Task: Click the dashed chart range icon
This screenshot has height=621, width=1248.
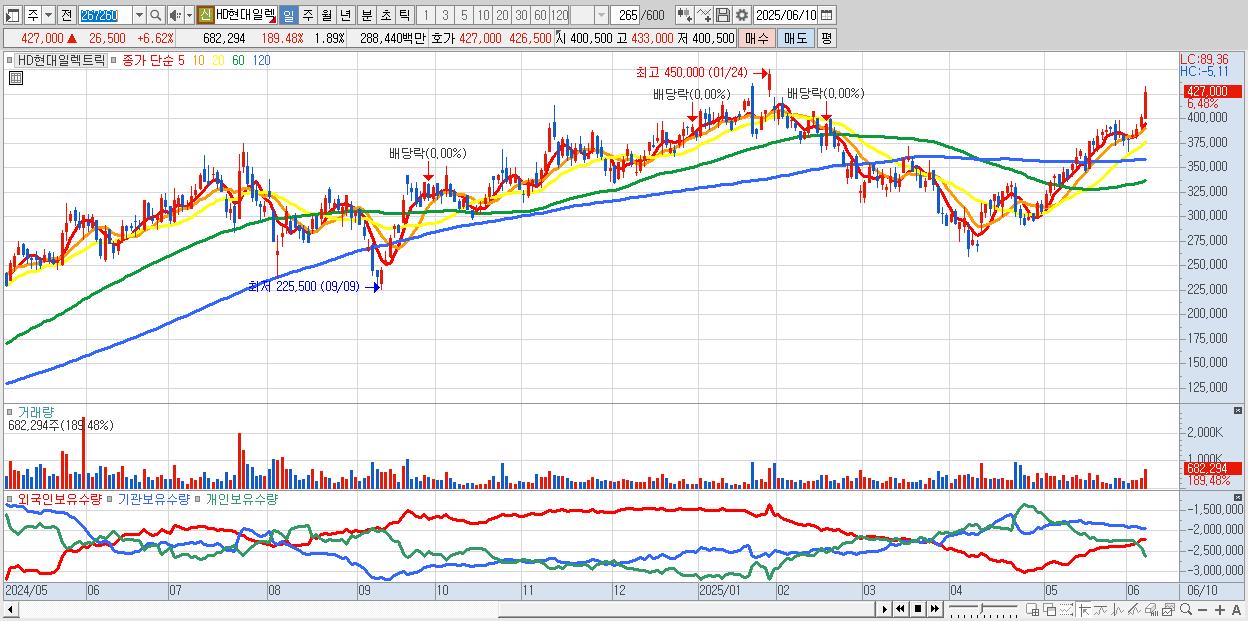Action: 1066,609
